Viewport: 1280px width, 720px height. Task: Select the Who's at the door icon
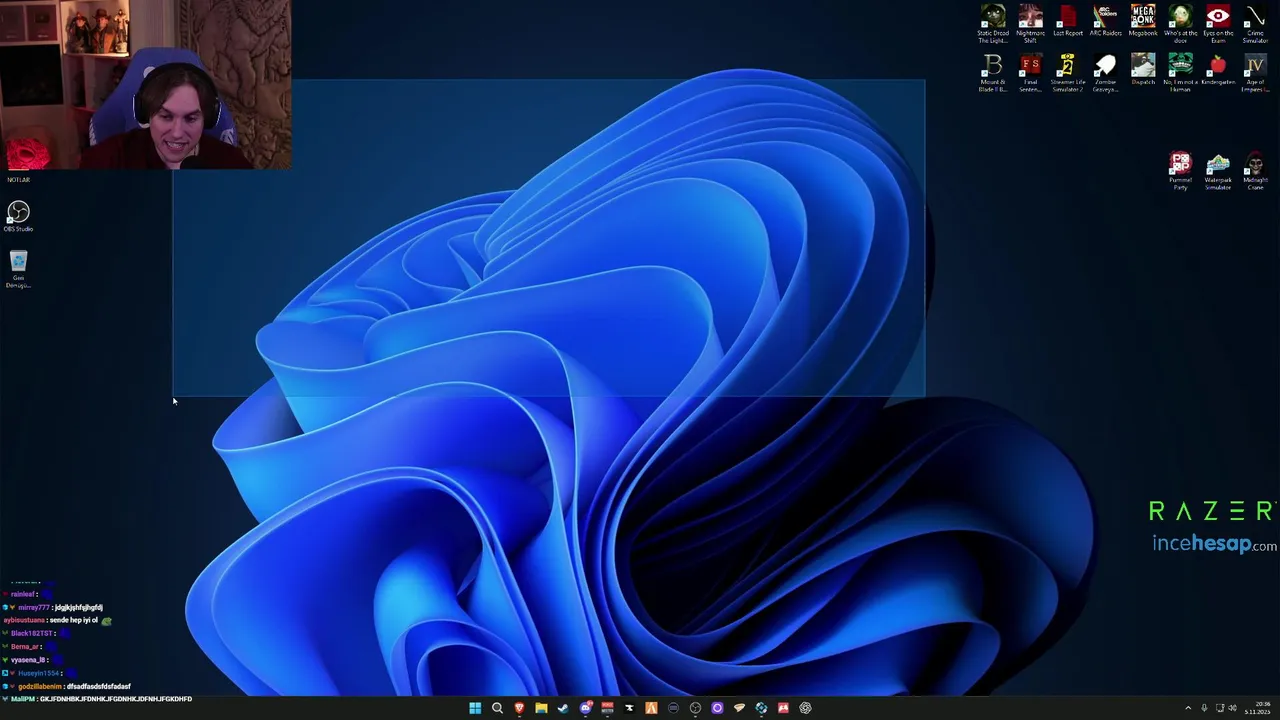tap(1180, 24)
